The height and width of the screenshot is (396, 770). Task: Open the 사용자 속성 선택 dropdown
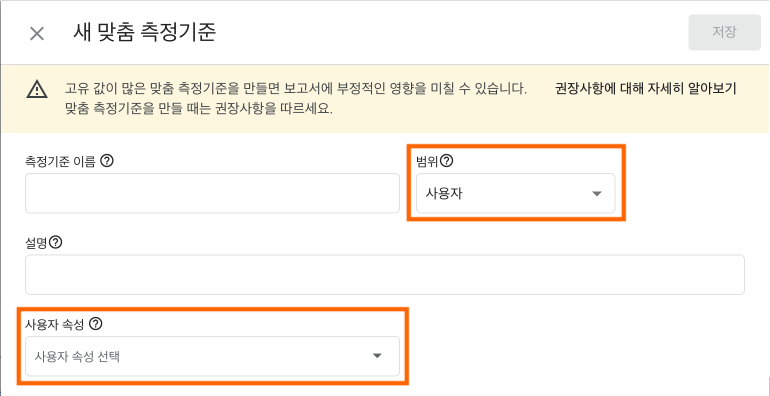click(212, 356)
